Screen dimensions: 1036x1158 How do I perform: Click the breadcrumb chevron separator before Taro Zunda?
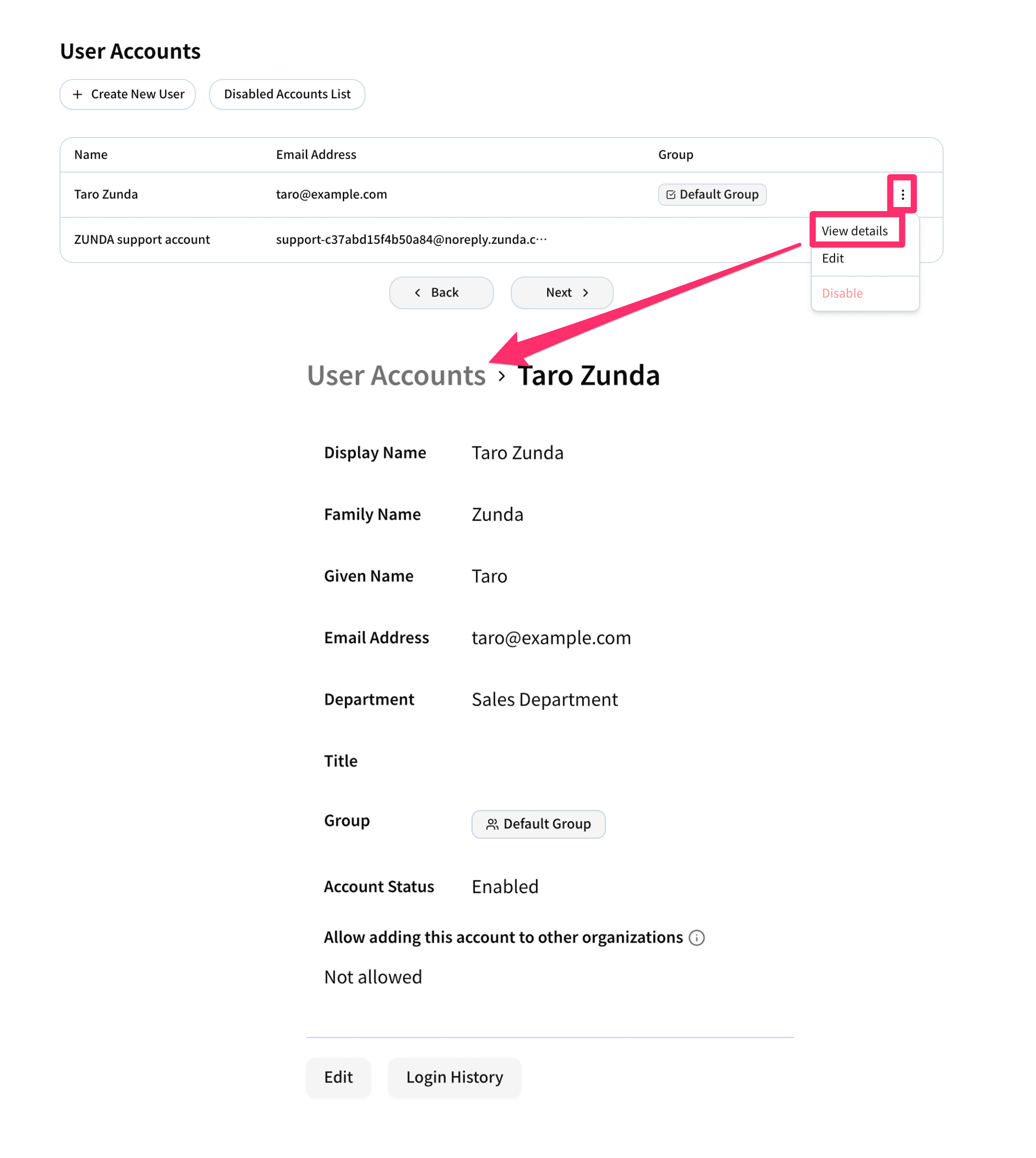pos(502,376)
